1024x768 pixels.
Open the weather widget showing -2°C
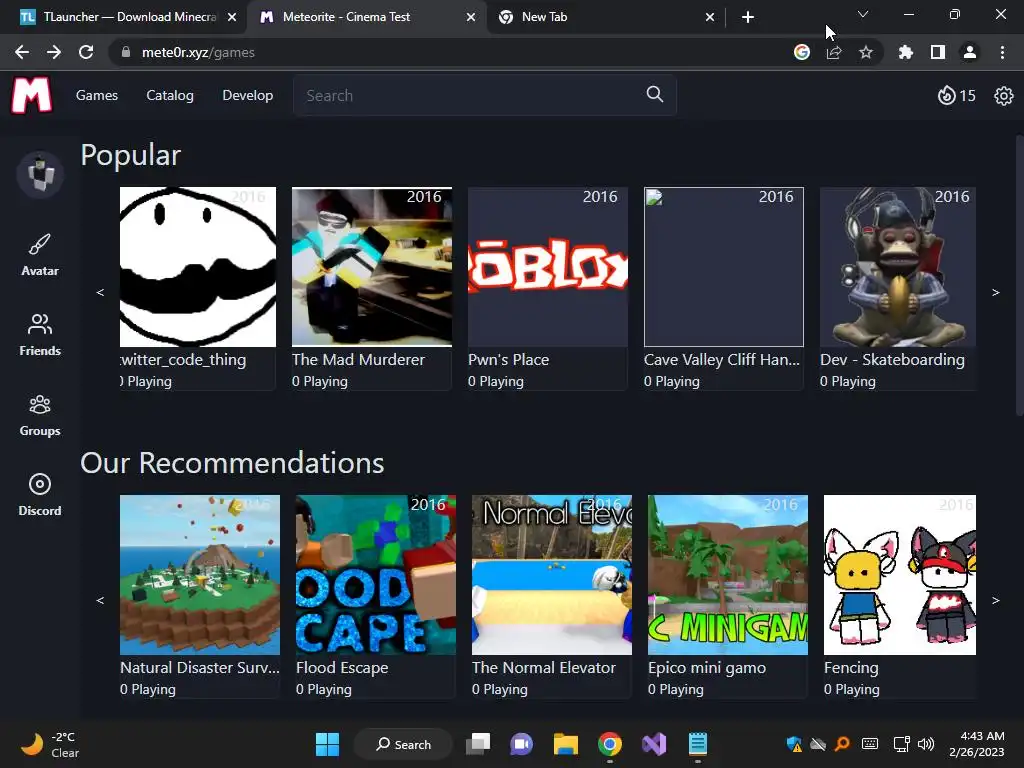(50, 744)
